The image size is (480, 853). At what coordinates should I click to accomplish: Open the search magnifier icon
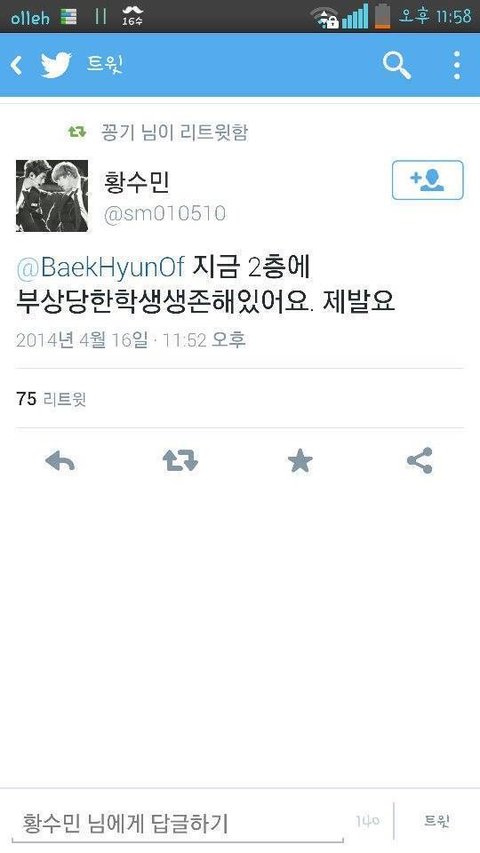click(397, 65)
